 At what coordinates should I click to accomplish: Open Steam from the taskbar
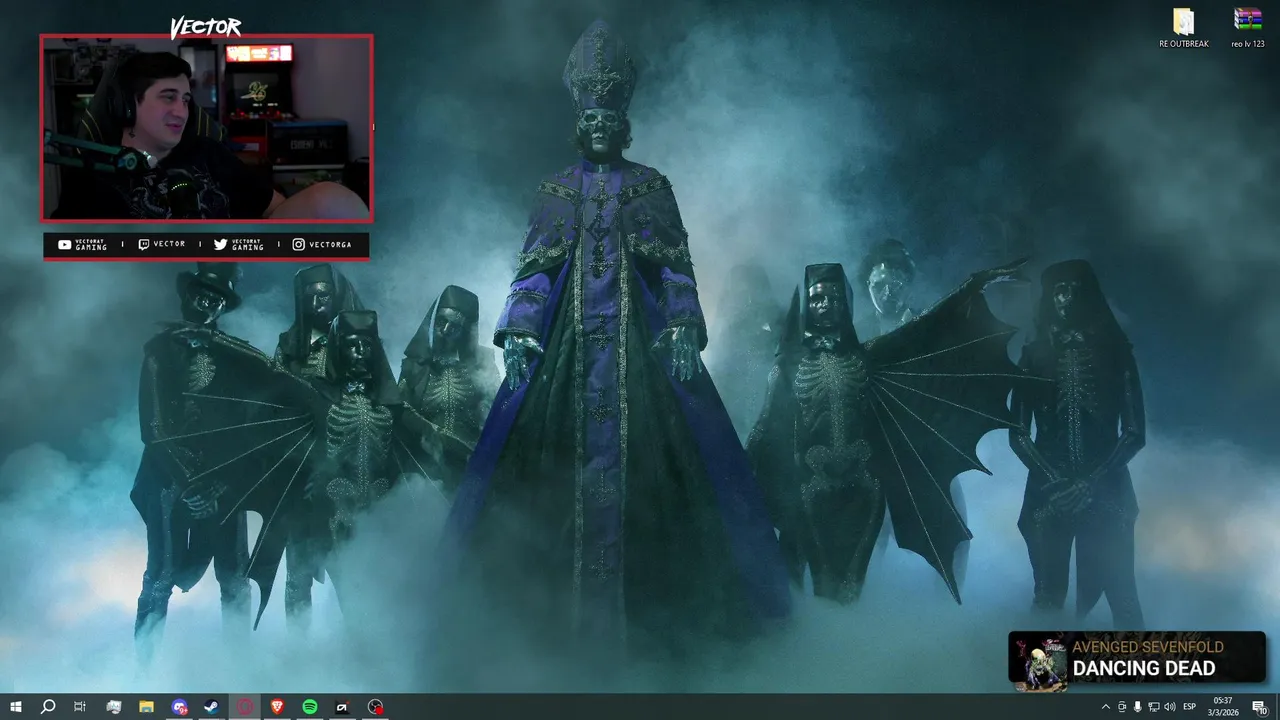[212, 707]
